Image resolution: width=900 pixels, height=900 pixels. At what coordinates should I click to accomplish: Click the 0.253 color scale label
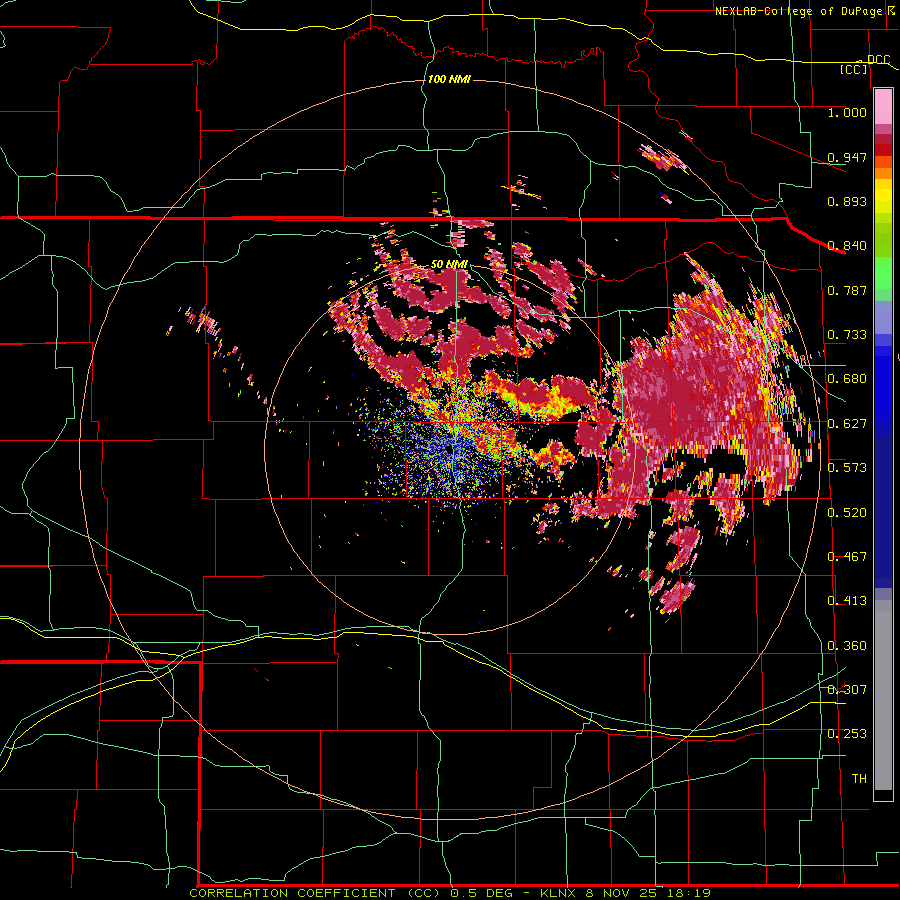coord(847,734)
